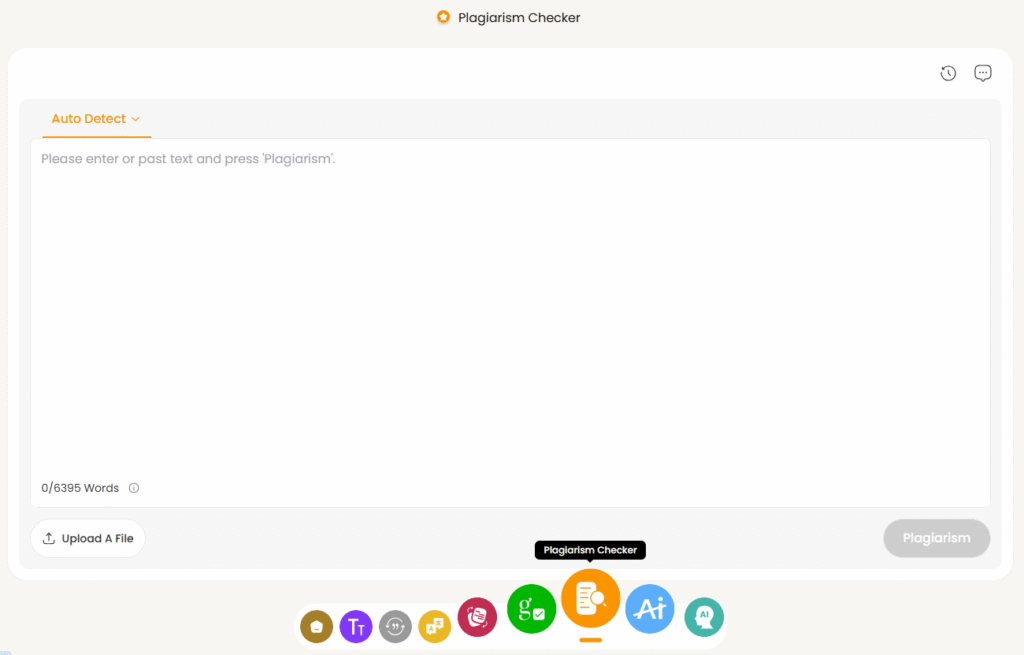The width and height of the screenshot is (1024, 655).
Task: Open the yellow translator tool icon
Action: click(x=435, y=626)
